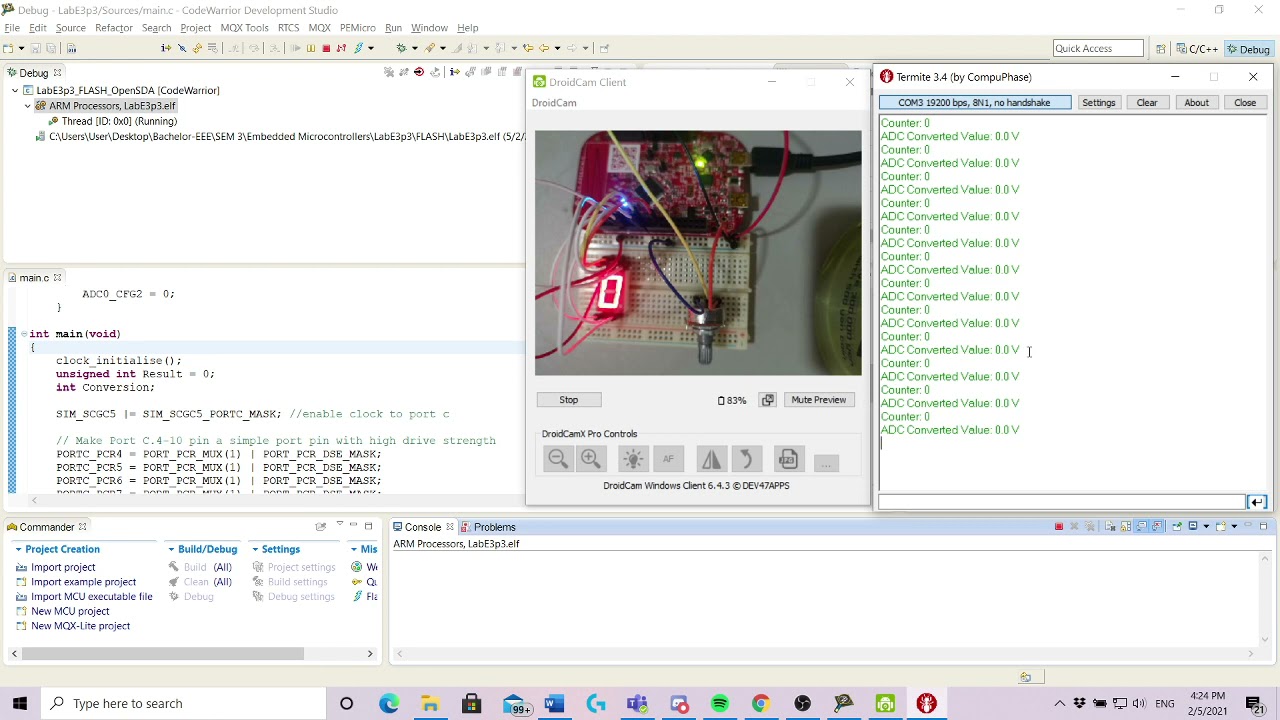The height and width of the screenshot is (720, 1280).
Task: Open Termite Settings
Action: [x=1098, y=102]
